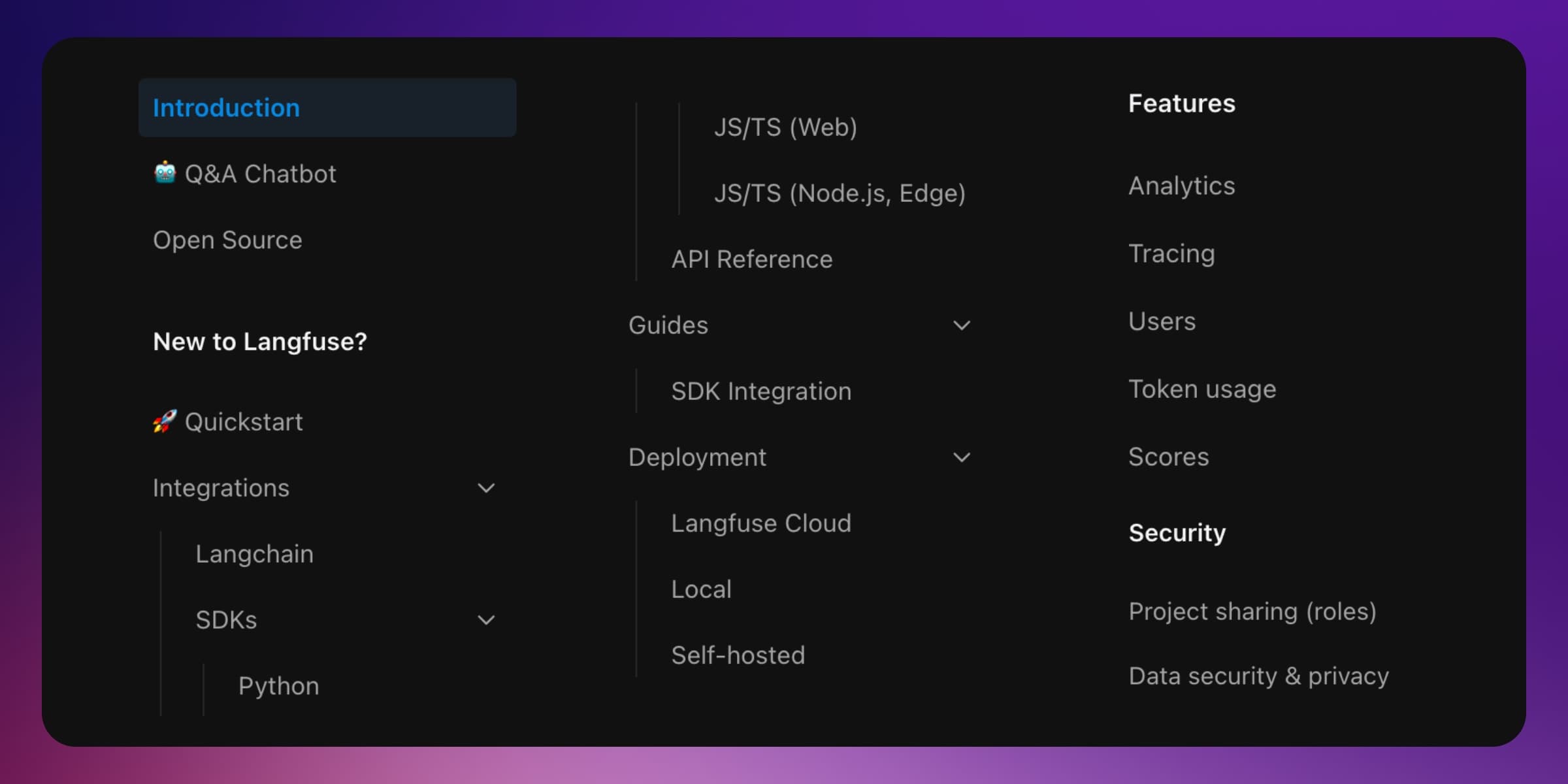Open the Introduction page
Viewport: 1568px width, 784px height.
[x=225, y=106]
